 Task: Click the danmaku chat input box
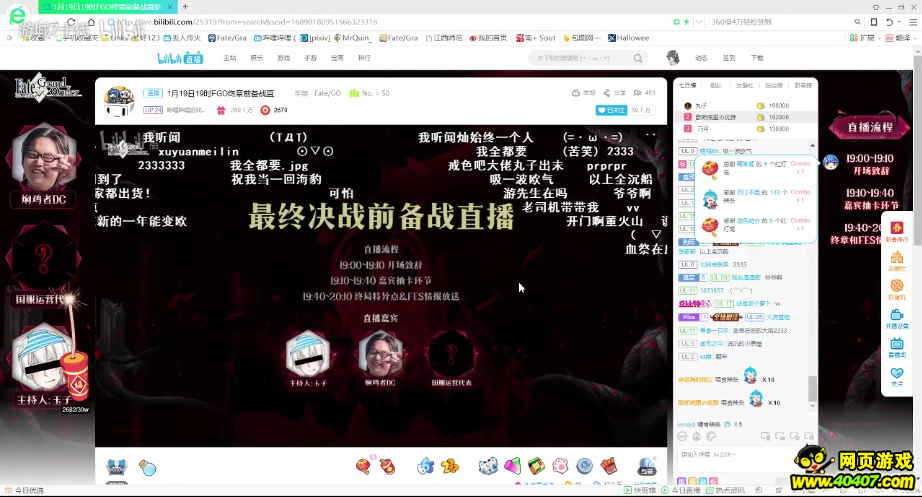click(x=744, y=460)
